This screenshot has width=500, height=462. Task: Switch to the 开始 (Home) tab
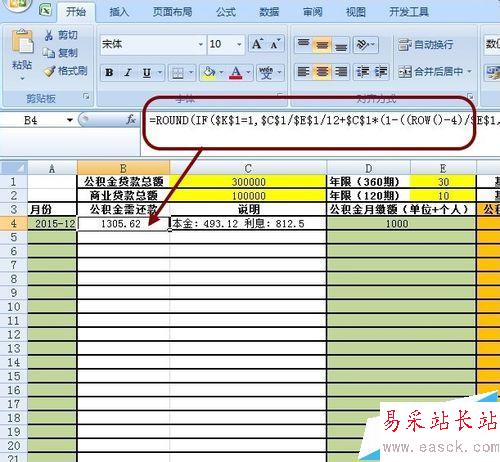tap(76, 12)
